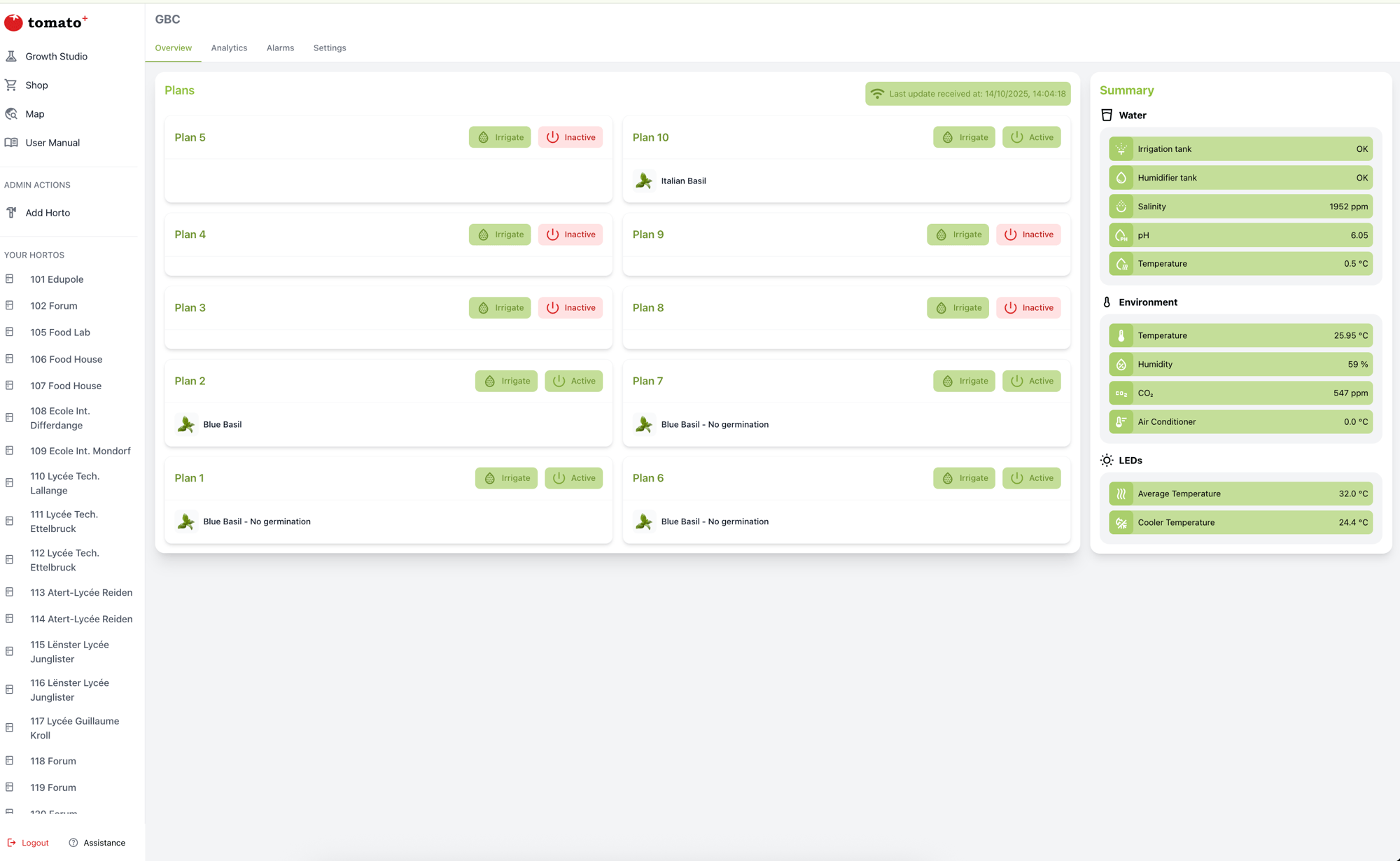The width and height of the screenshot is (1400, 861).
Task: Turn off Plan 7 with the Active toggle
Action: (1031, 381)
